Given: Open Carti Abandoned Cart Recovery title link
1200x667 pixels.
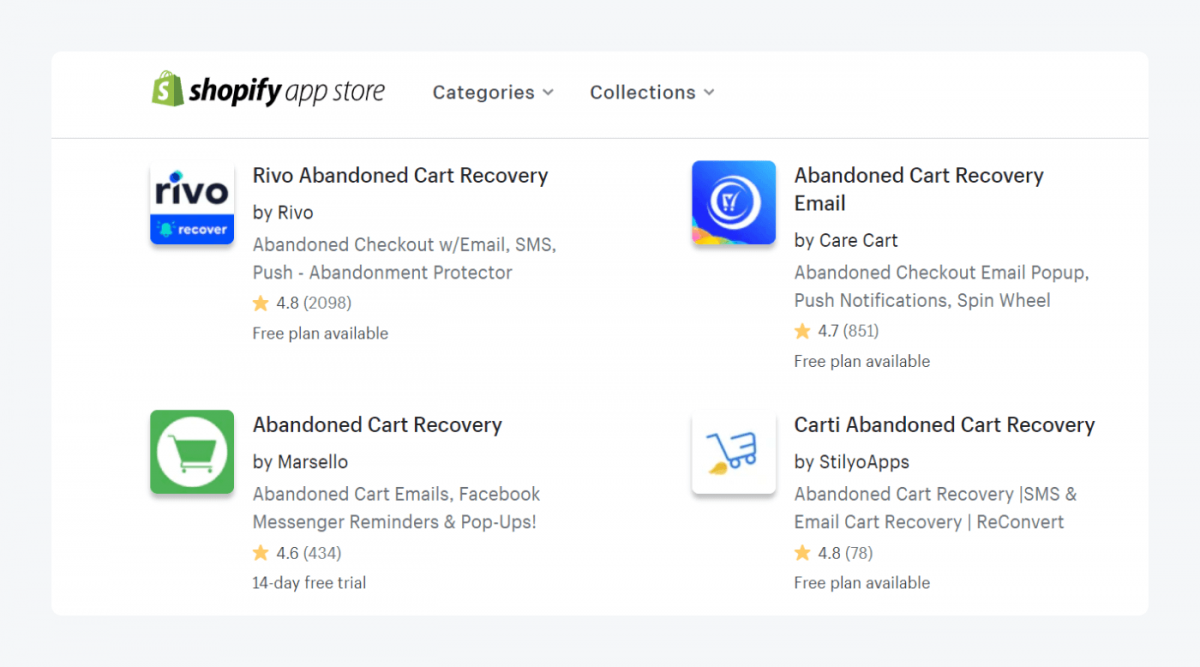Looking at the screenshot, I should [944, 425].
